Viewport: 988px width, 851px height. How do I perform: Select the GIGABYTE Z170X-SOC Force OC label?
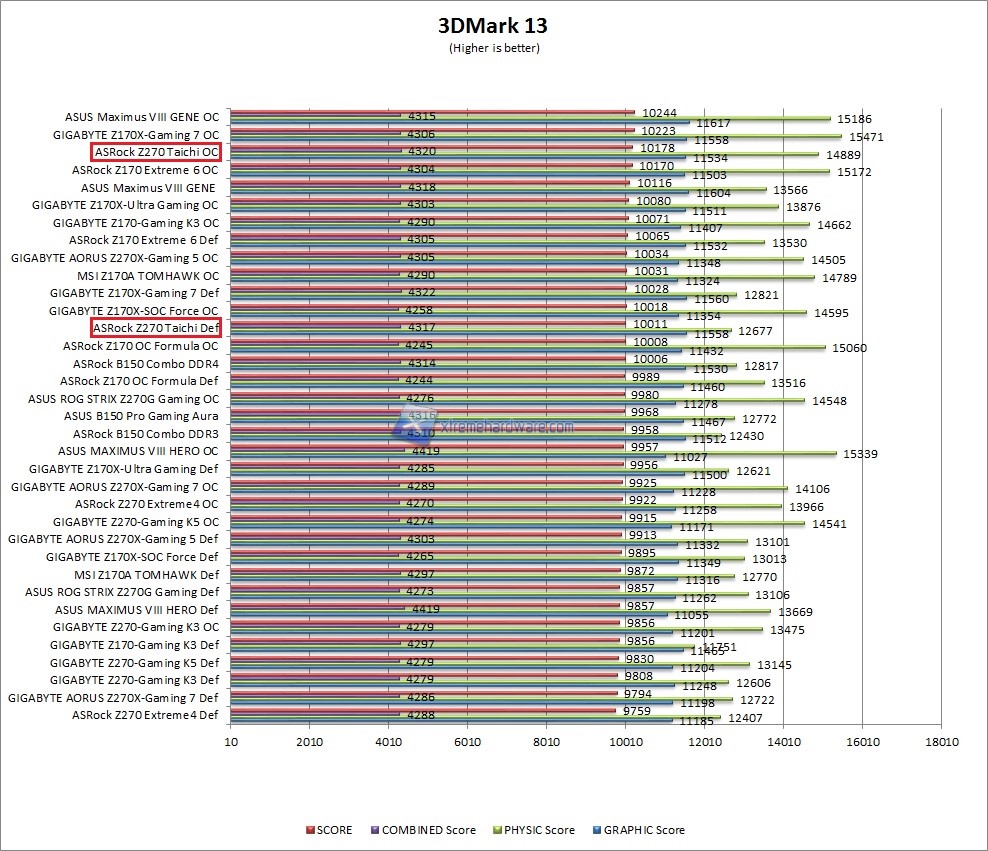tap(134, 311)
